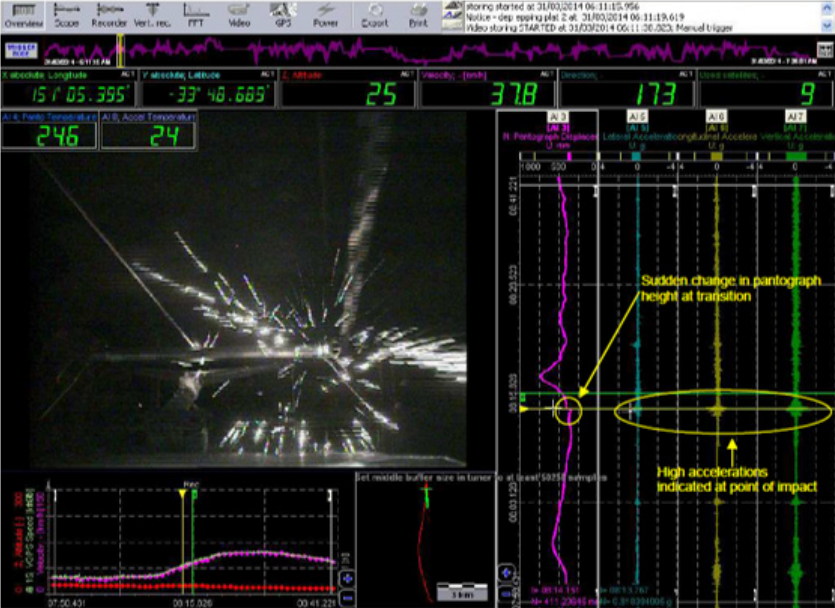Zoom in on the speed graph
The height and width of the screenshot is (608, 835).
tap(346, 578)
